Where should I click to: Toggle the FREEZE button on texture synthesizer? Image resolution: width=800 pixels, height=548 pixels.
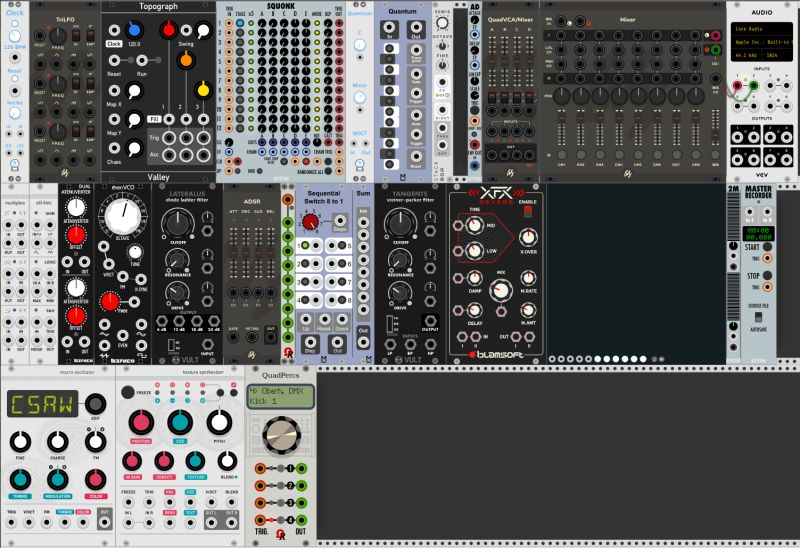[128, 392]
